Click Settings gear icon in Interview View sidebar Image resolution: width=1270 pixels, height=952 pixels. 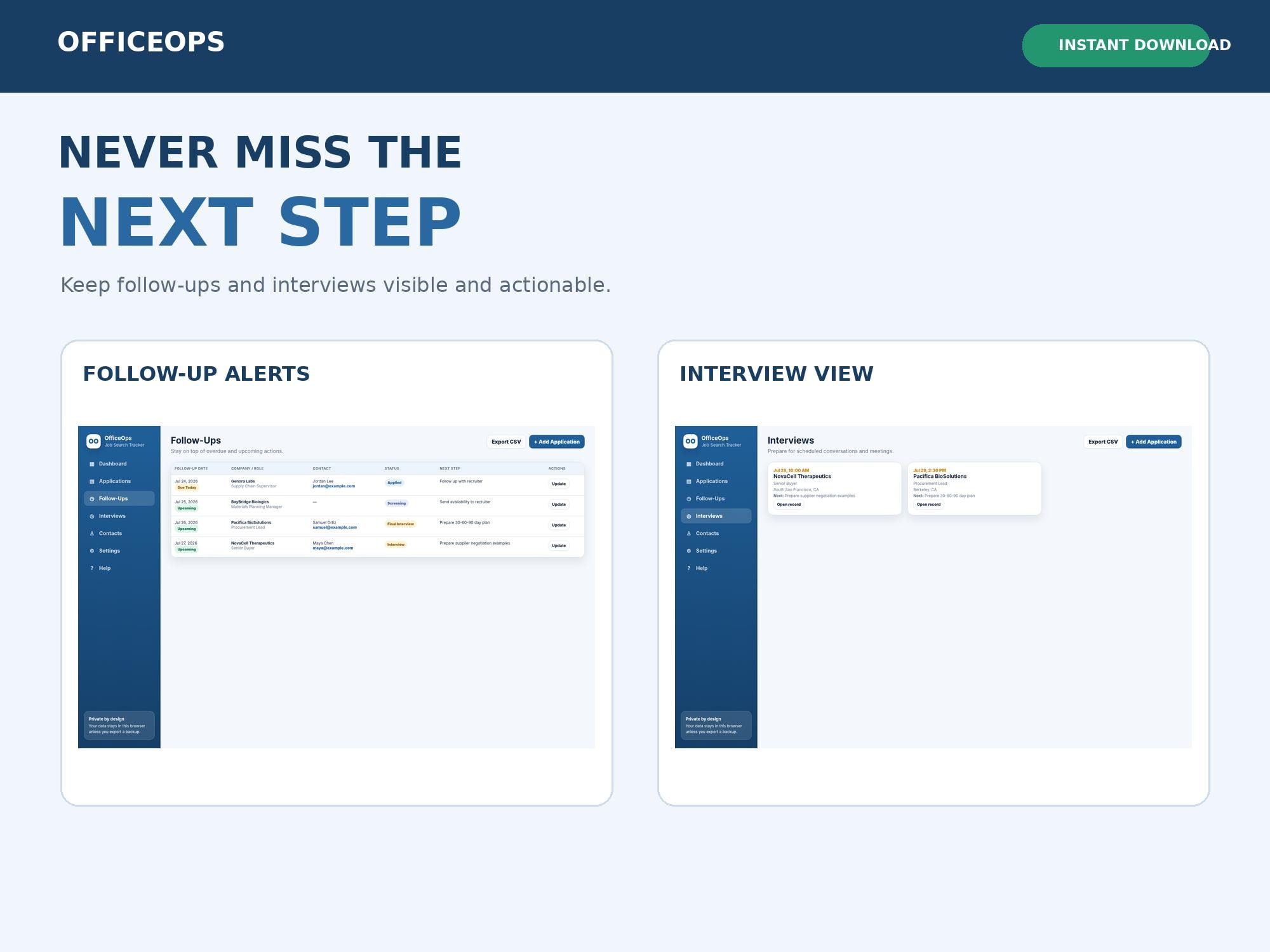(x=689, y=551)
